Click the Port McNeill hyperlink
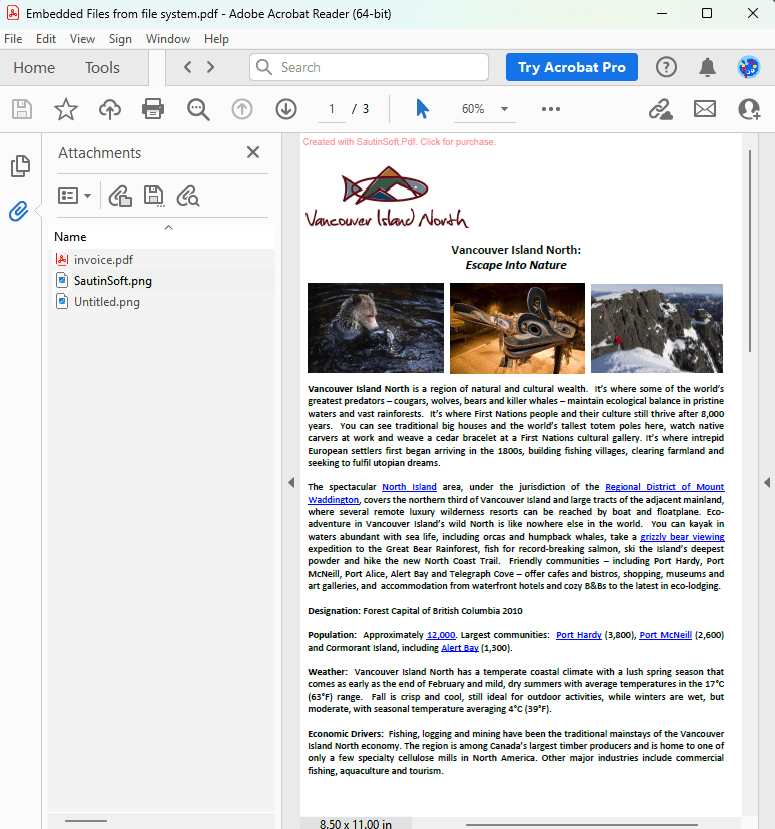This screenshot has width=775, height=829. coord(666,635)
